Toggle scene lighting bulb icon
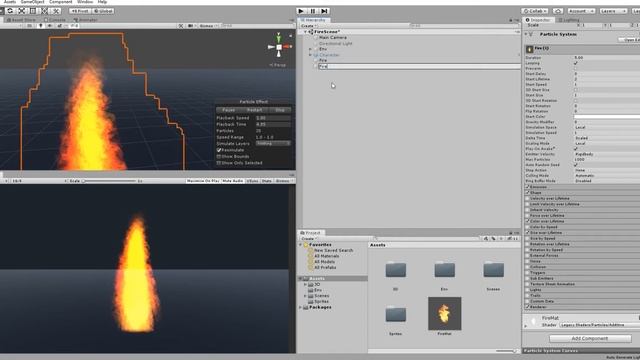Screen dimensions: 640x360 [x=40, y=26]
